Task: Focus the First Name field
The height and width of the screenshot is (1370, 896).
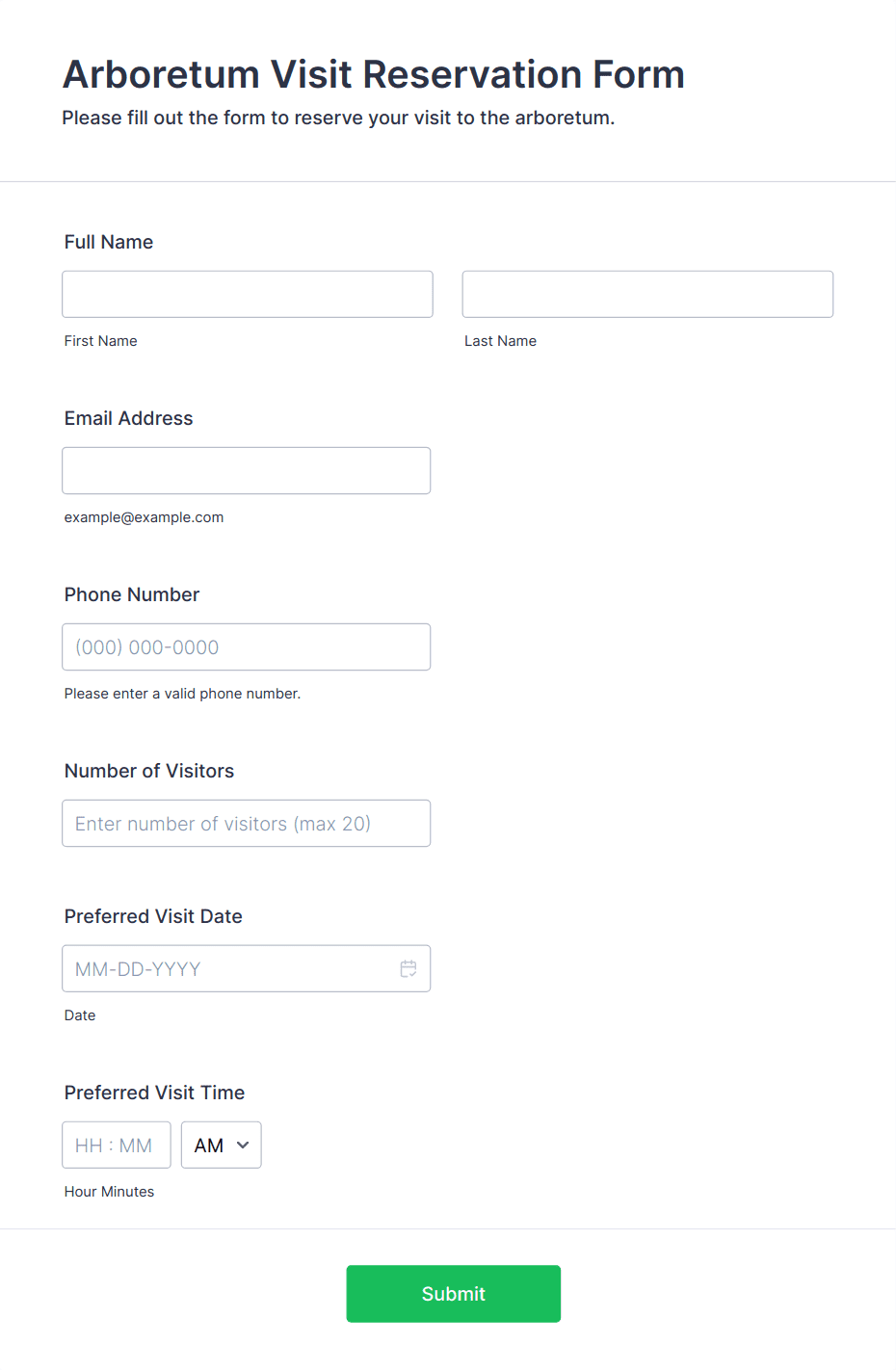Action: [248, 294]
